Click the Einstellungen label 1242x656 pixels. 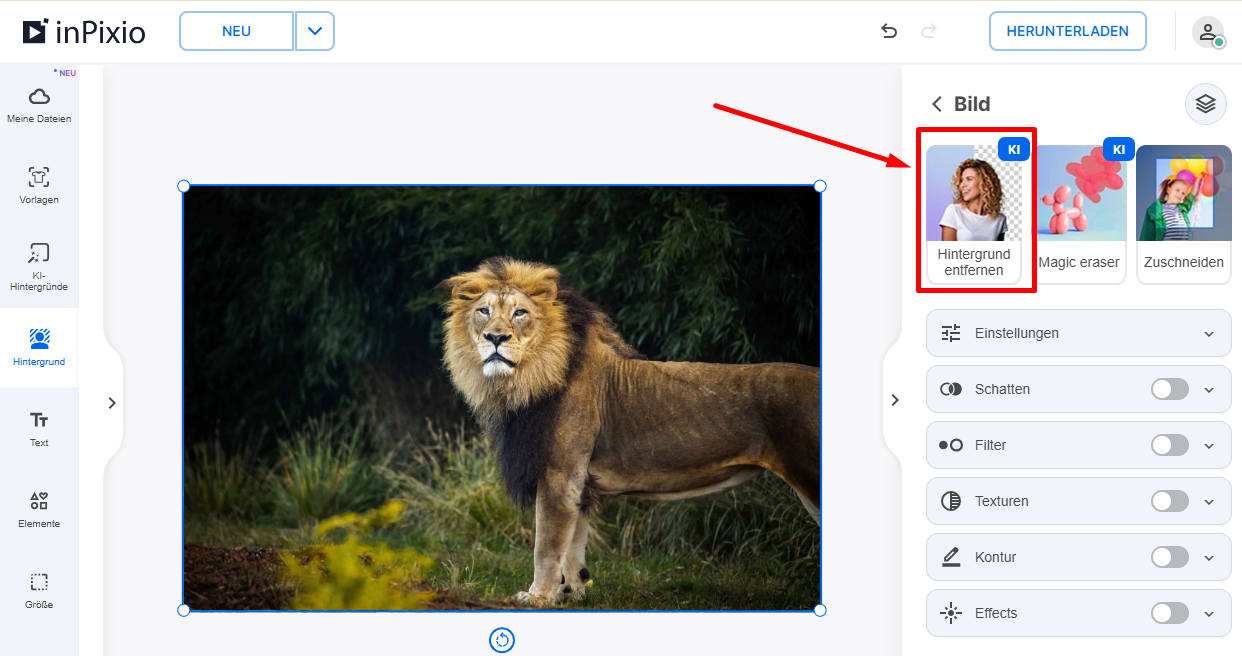tap(1017, 333)
